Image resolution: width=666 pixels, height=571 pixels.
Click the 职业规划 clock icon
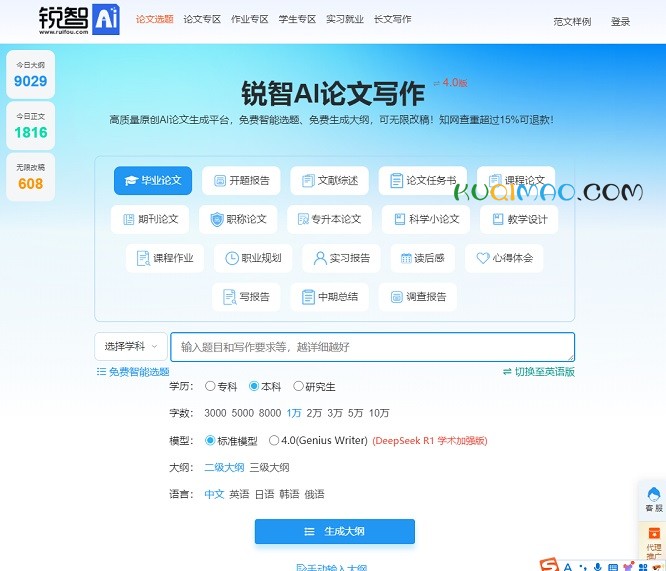(231, 258)
